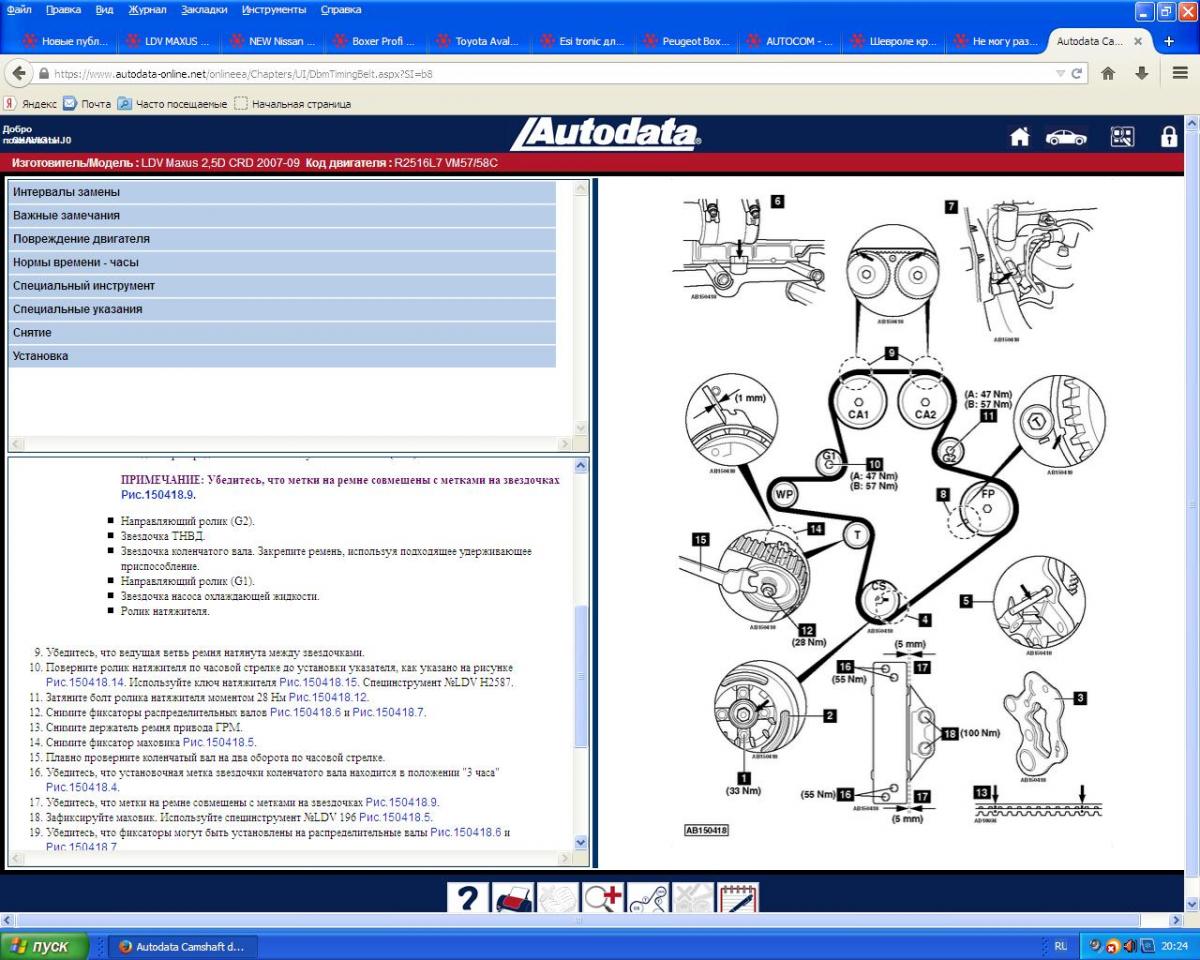Click the 20:24 system tray clock
Screen dimensions: 1200x960
point(1175,946)
